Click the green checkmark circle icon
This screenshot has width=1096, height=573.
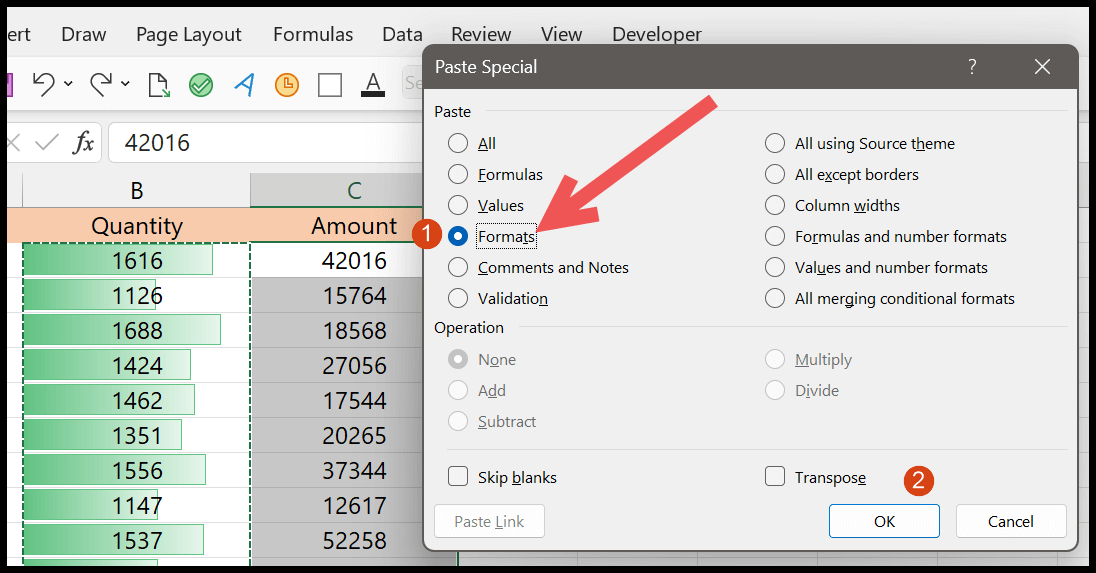tap(201, 85)
